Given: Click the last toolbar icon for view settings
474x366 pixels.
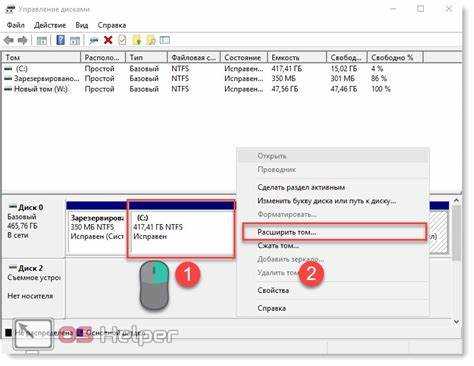Looking at the screenshot, I should pyautogui.click(x=165, y=40).
